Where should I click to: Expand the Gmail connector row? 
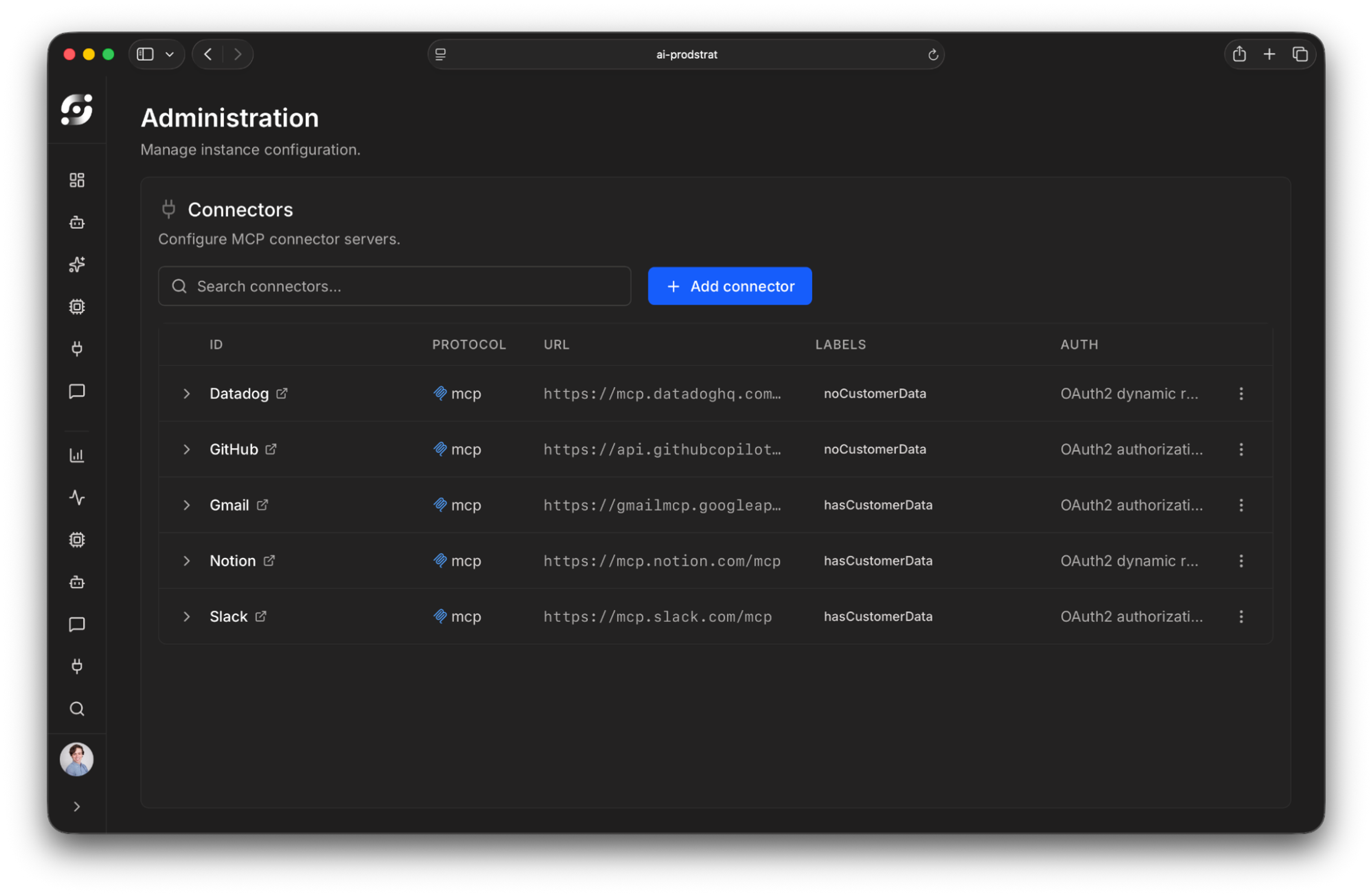[186, 505]
